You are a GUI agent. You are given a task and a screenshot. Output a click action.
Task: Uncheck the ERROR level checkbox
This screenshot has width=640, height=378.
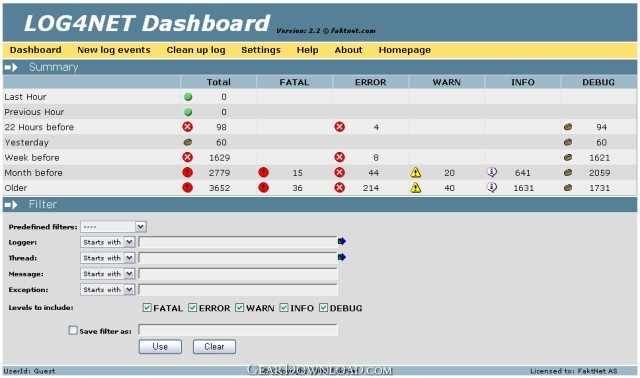coord(193,307)
